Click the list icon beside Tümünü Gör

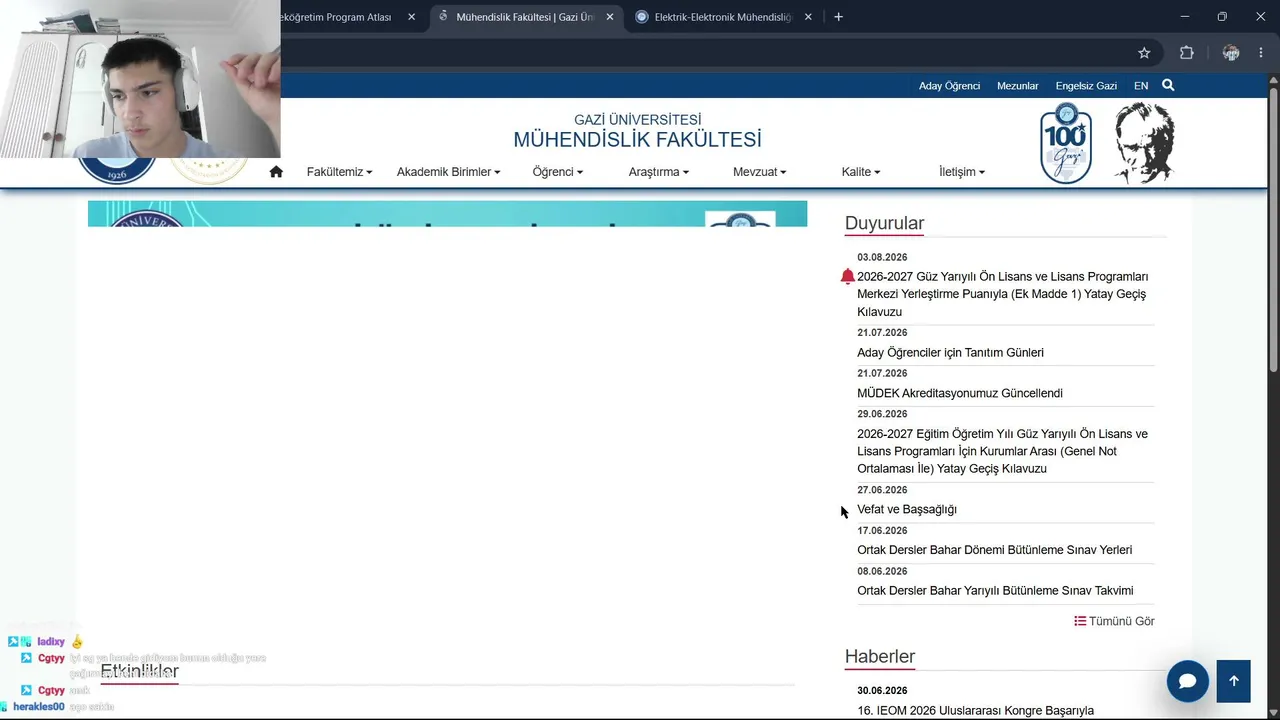[1080, 621]
